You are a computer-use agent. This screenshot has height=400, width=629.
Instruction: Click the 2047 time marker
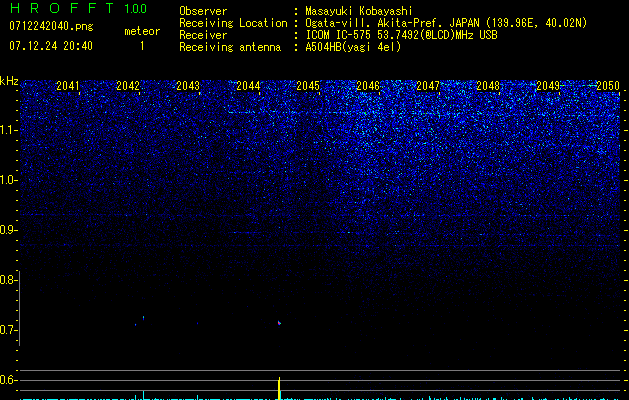click(428, 86)
